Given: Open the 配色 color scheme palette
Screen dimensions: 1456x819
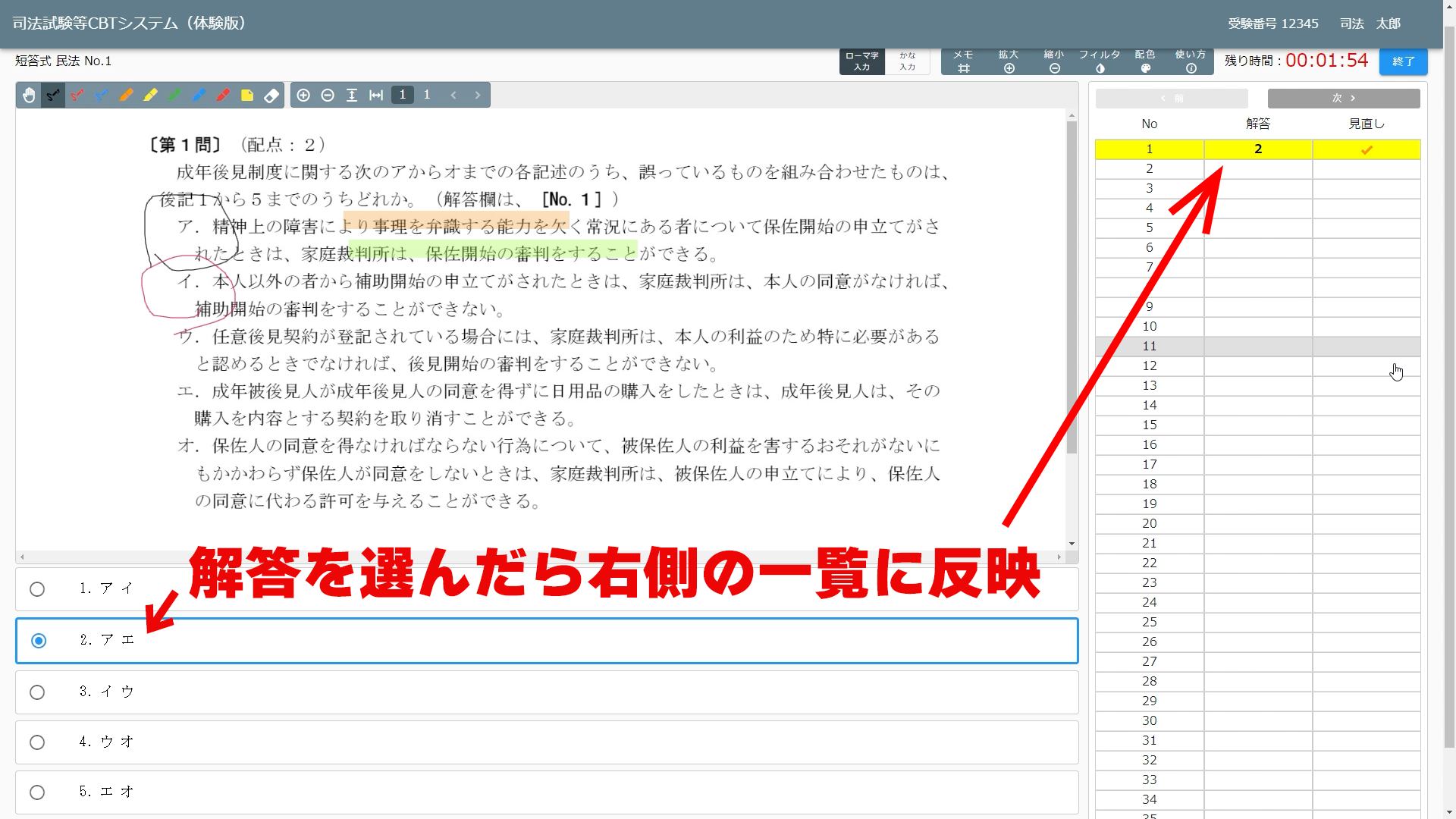Looking at the screenshot, I should (1145, 61).
